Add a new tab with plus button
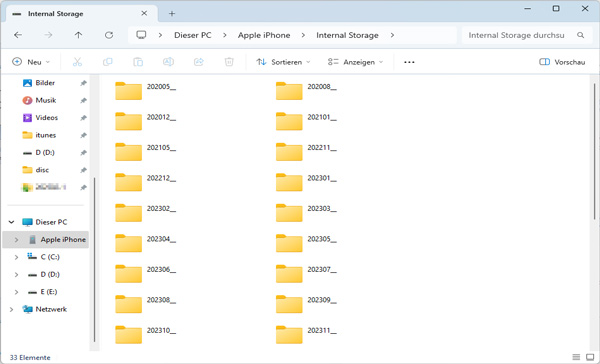 pyautogui.click(x=172, y=14)
